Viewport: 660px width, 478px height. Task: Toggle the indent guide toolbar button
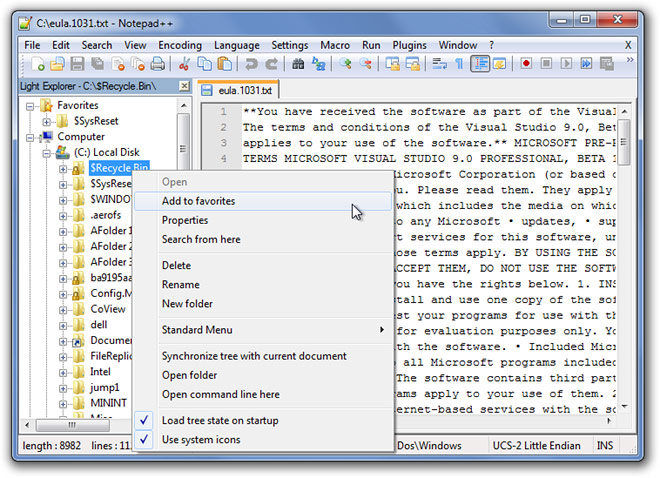(480, 64)
